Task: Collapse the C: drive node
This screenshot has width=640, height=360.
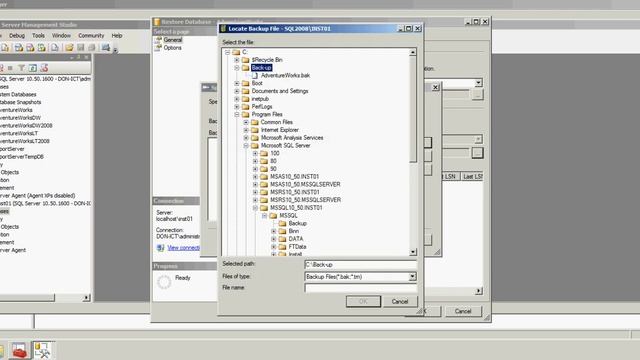Action: pyautogui.click(x=227, y=52)
